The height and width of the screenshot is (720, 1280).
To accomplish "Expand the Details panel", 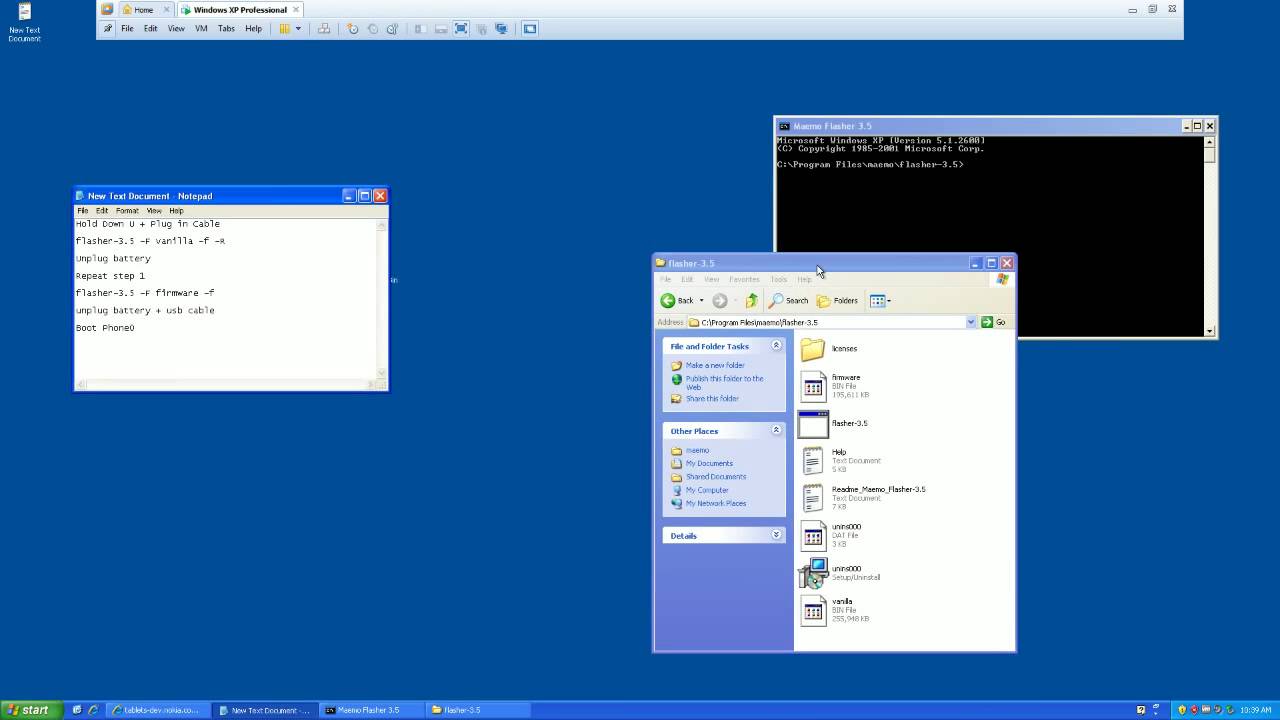I will [776, 536].
